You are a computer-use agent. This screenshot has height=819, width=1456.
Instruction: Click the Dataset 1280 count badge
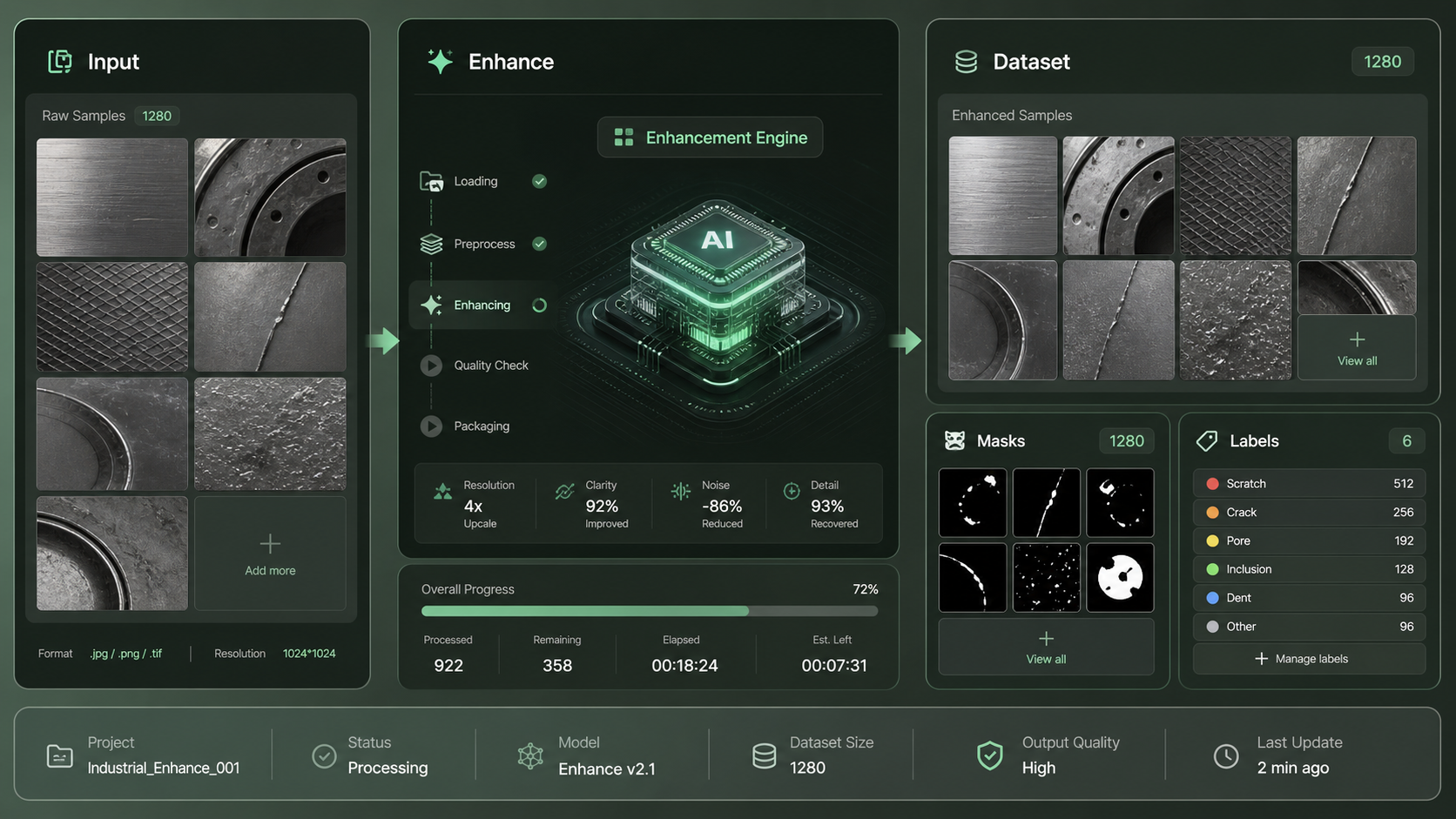tap(1382, 62)
